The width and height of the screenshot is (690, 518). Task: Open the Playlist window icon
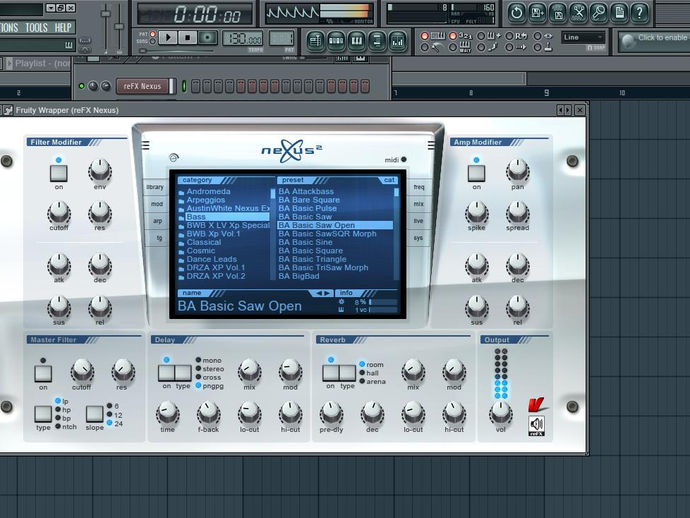(315, 42)
